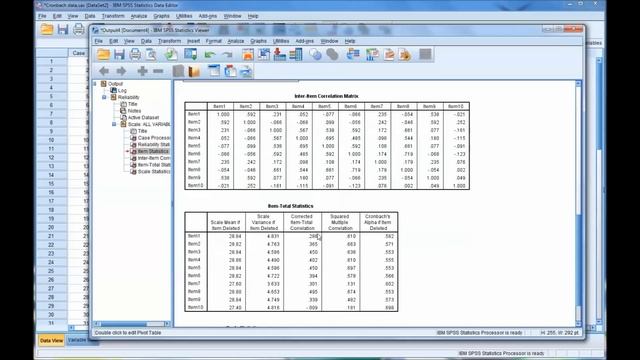
Task: Click Inter-Item Correlation Matrix table title
Action: pyautogui.click(x=326, y=96)
